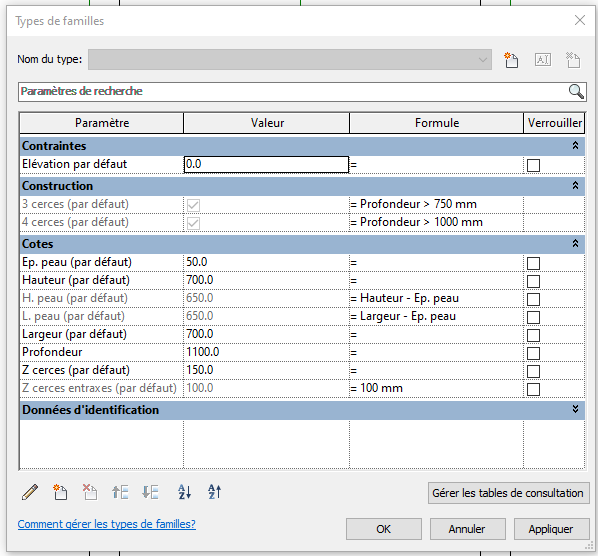Click the Rename Type icon

pyautogui.click(x=543, y=60)
